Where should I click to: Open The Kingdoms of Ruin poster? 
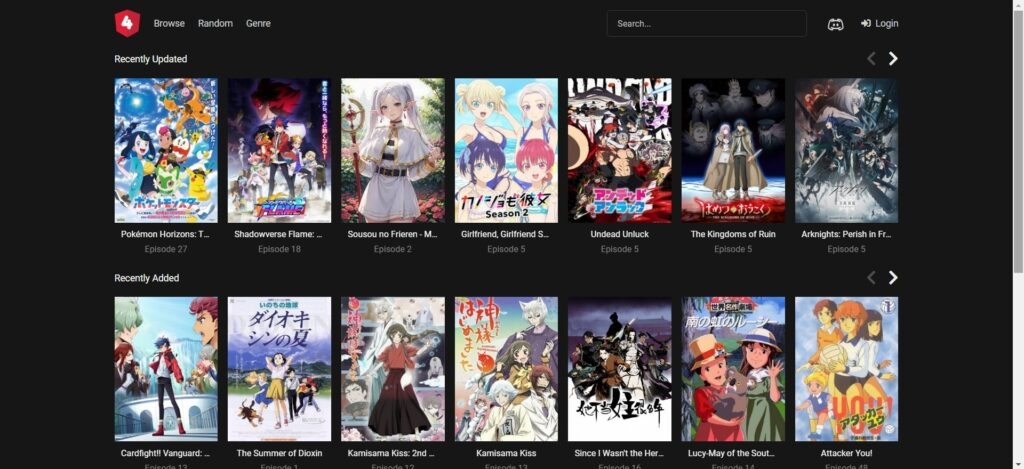(733, 151)
